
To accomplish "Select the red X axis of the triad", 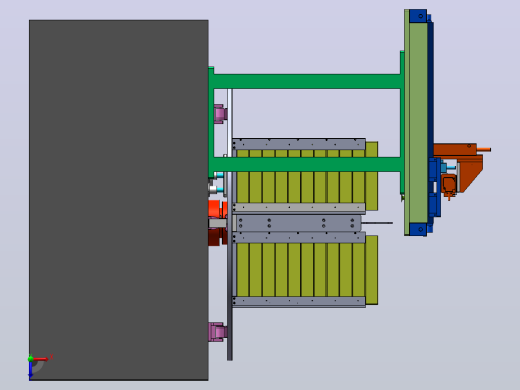I will [41, 359].
